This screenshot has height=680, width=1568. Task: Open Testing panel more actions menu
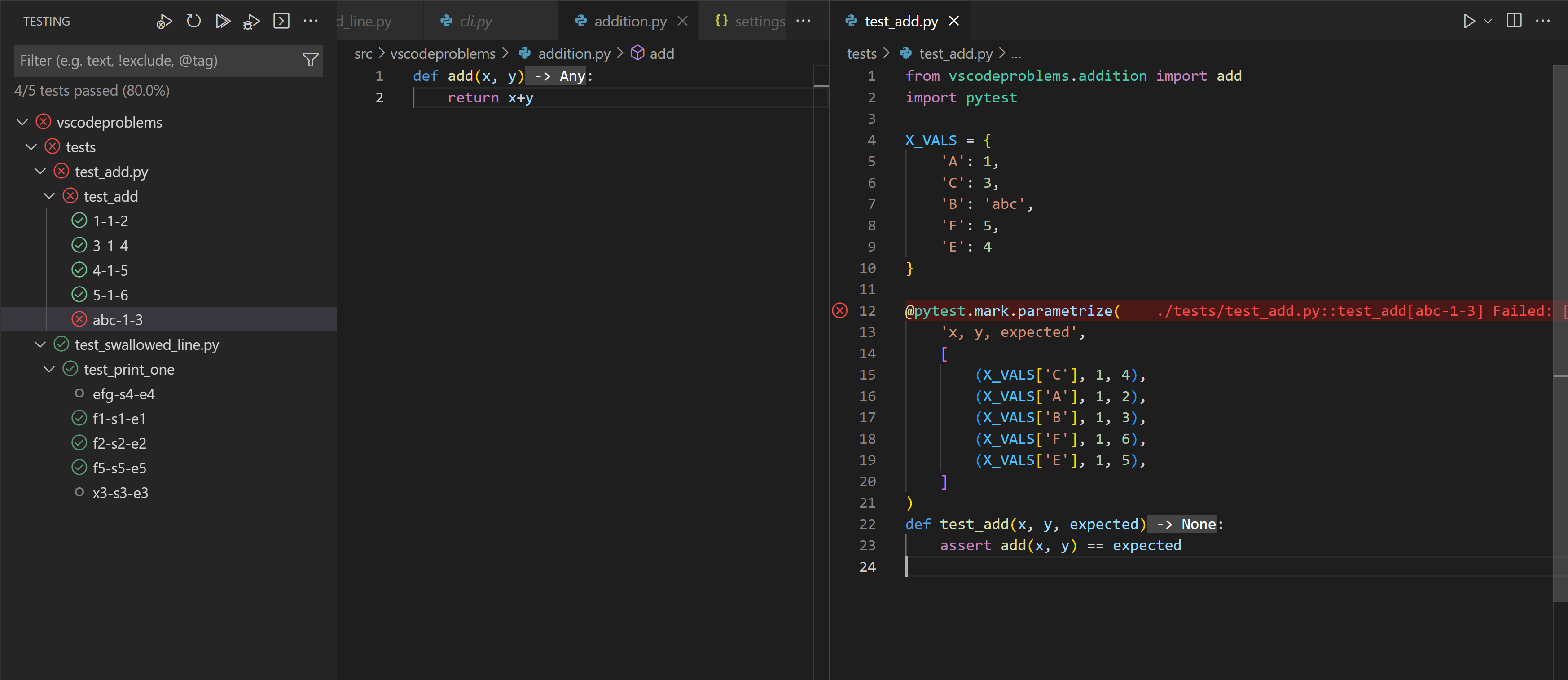[311, 21]
